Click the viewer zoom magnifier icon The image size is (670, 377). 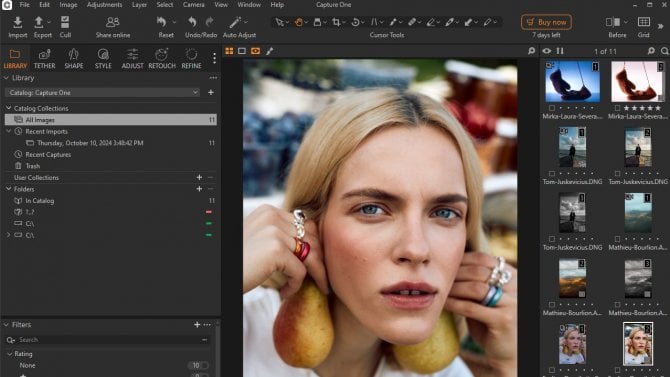tap(531, 51)
